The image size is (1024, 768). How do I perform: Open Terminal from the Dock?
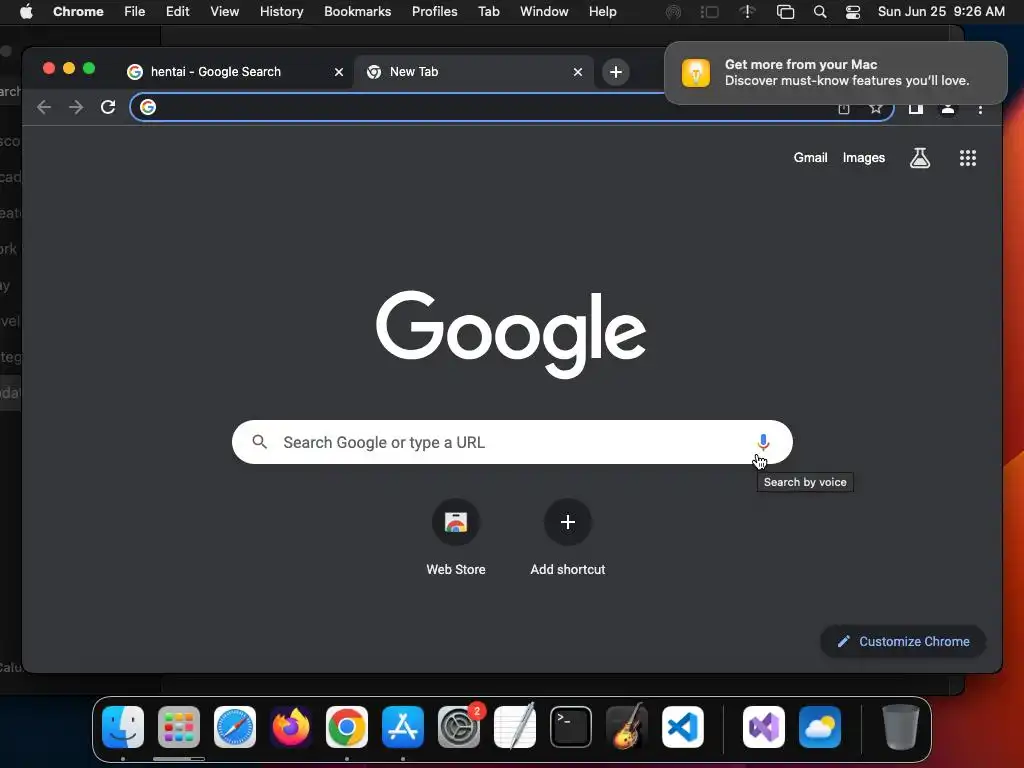[x=571, y=727]
